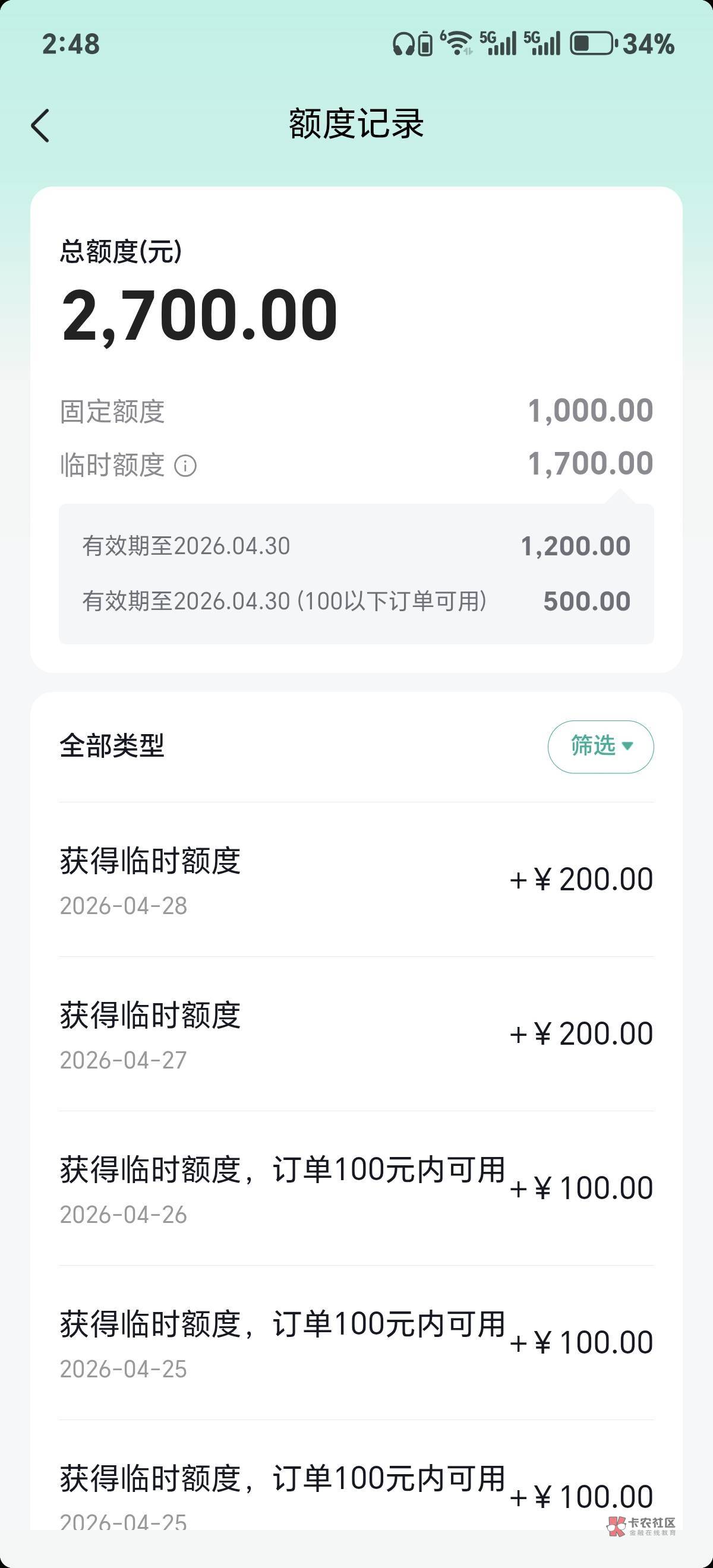Tap the second 5G signal icon
Screen dimensions: 713x1568
542,43
